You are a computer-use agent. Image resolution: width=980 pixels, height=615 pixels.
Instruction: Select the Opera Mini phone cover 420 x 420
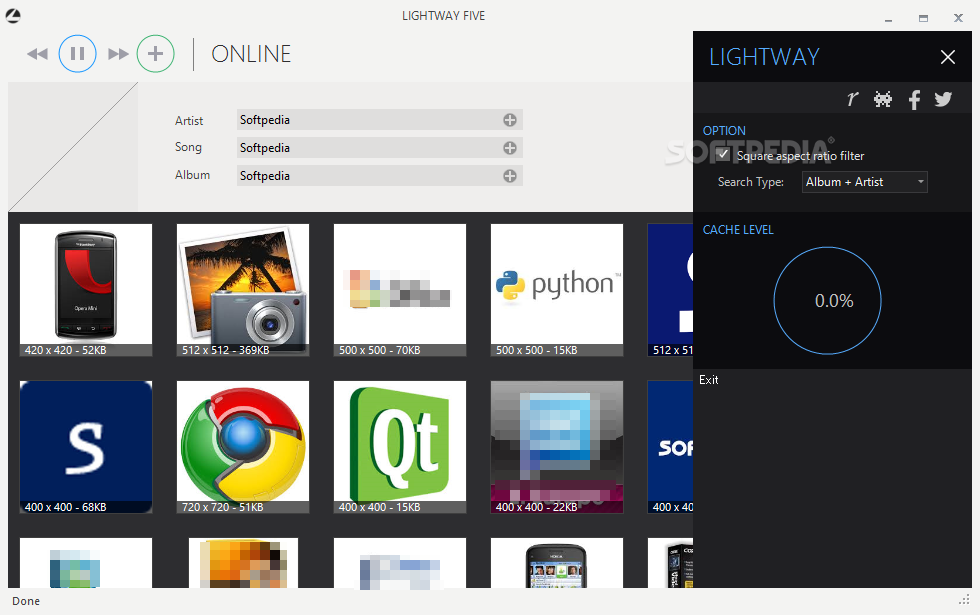click(x=86, y=290)
